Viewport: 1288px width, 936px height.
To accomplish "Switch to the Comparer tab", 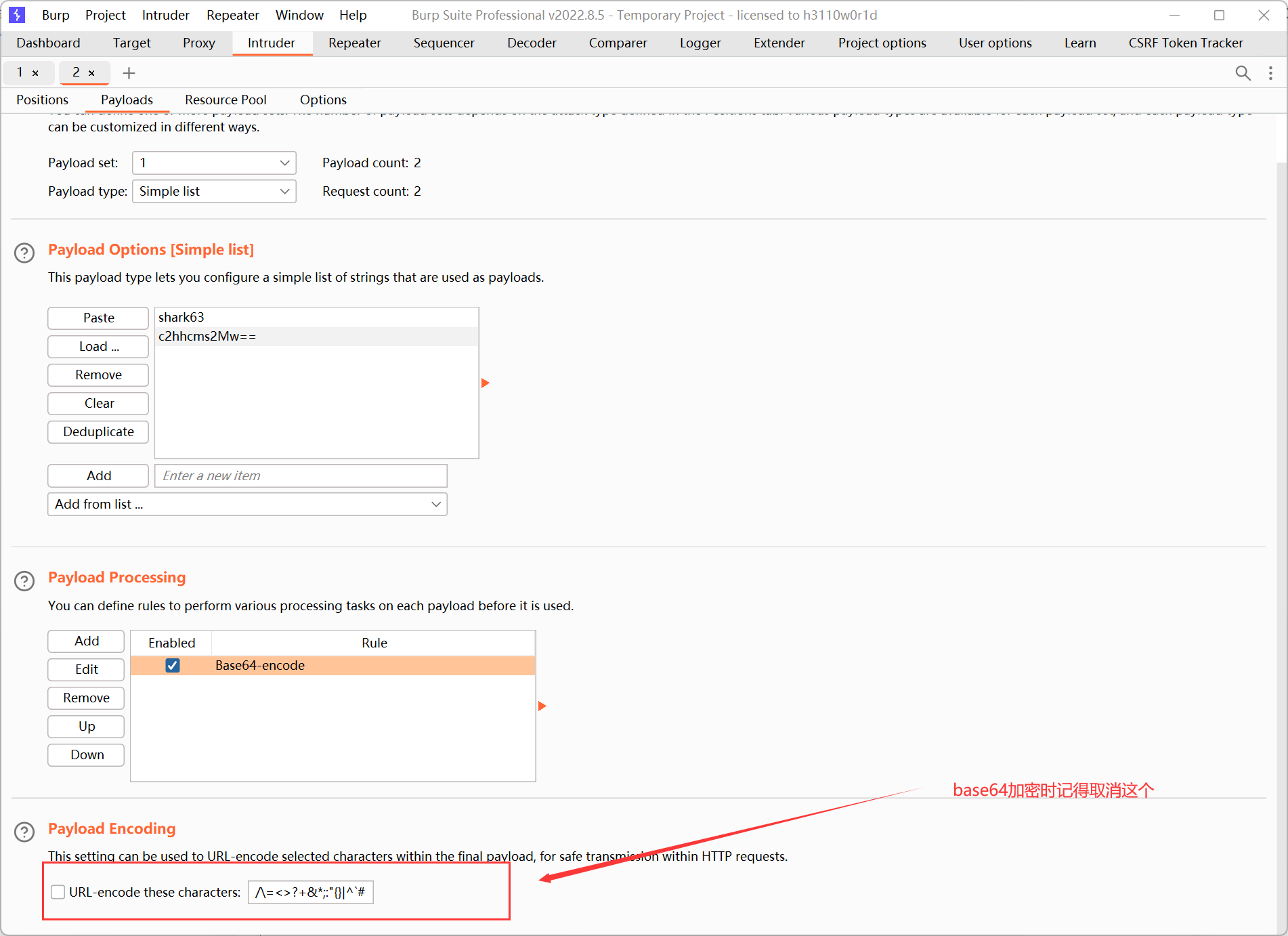I will [x=618, y=43].
